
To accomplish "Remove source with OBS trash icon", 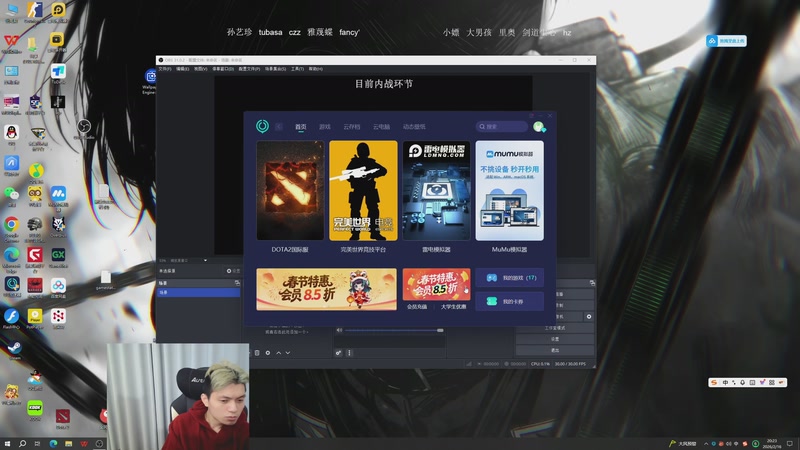I will pos(257,353).
